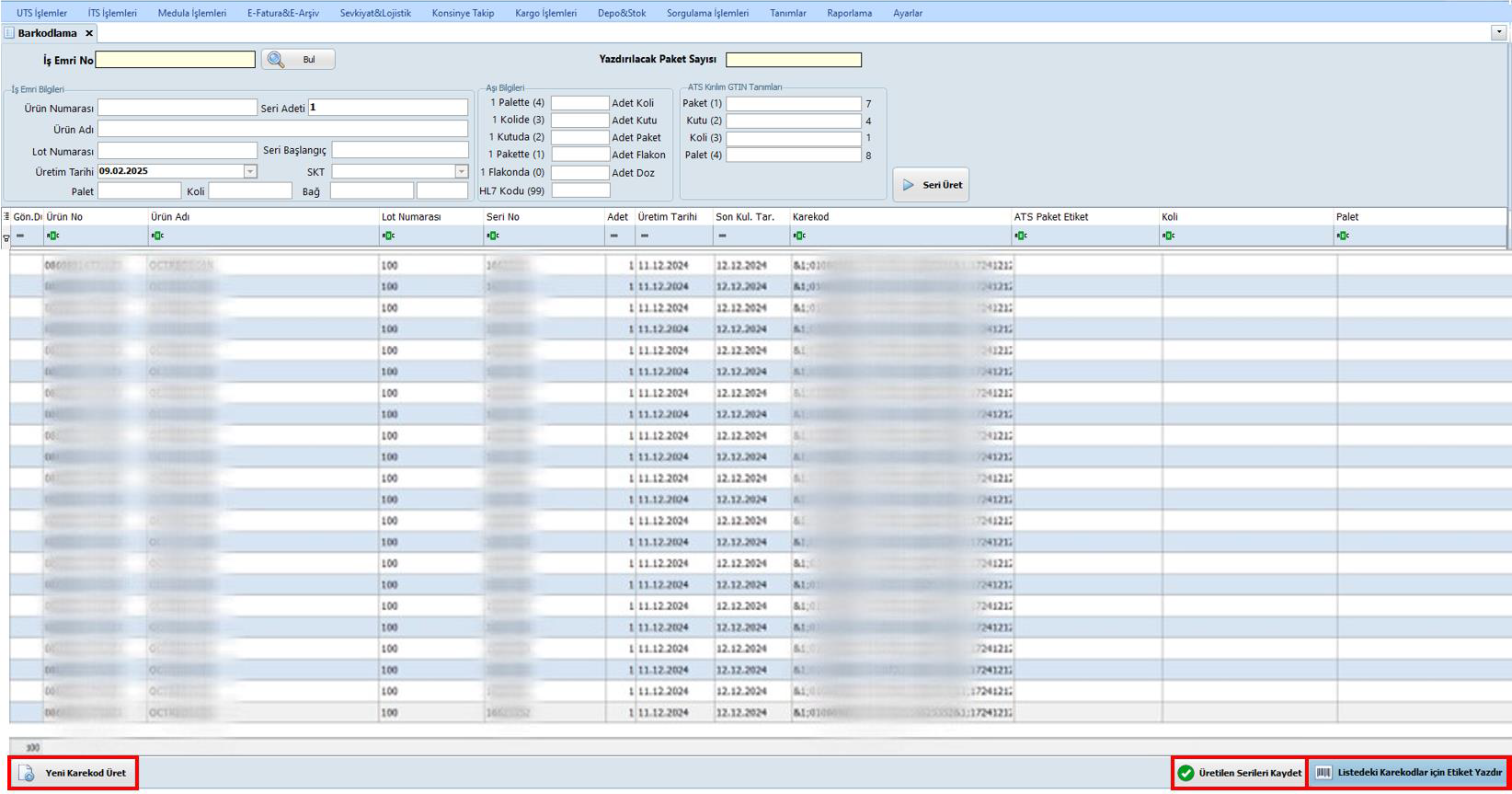
Task: Click the Üretim Tarihi column header
Action: [x=667, y=217]
